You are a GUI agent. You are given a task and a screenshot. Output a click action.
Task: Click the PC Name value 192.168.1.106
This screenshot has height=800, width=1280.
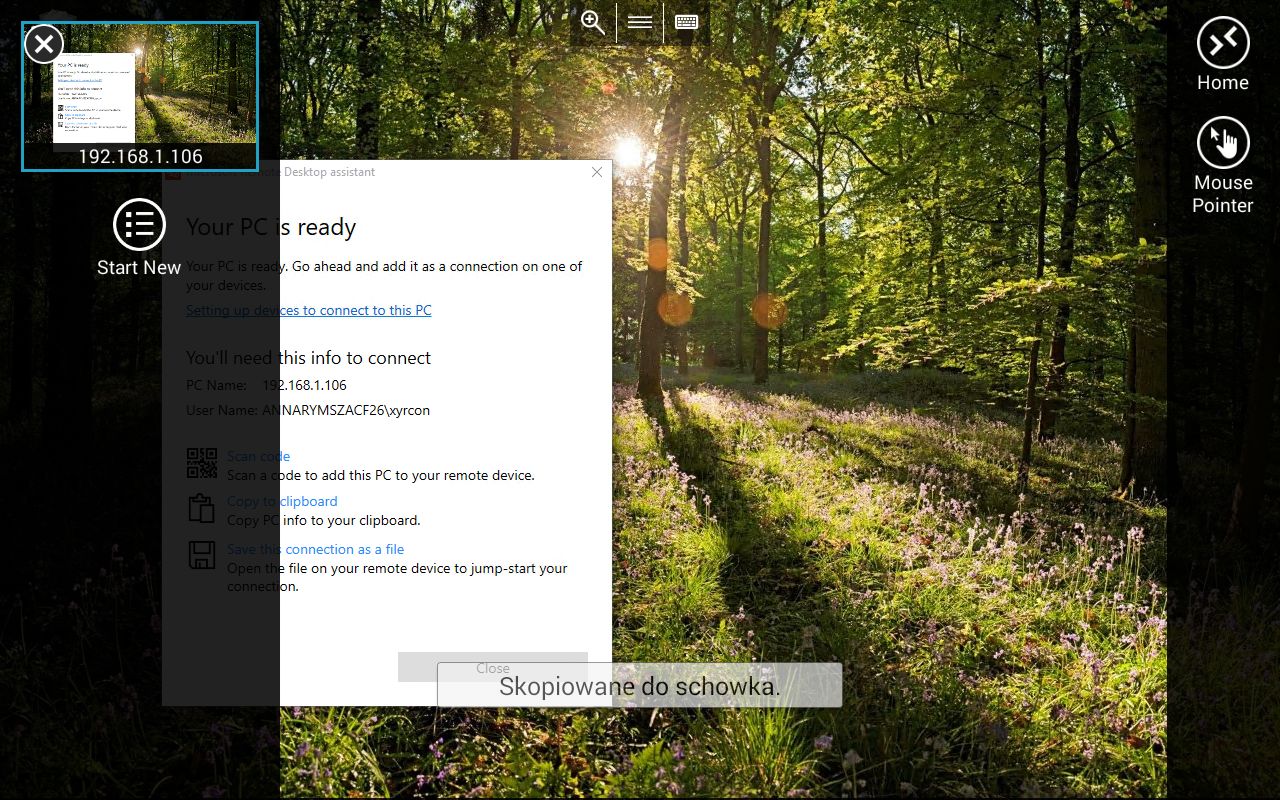click(304, 385)
